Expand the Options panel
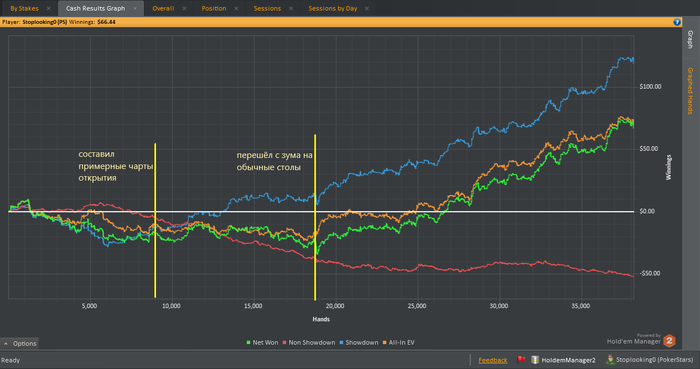Viewport: 700px width, 369px height. tap(20, 344)
